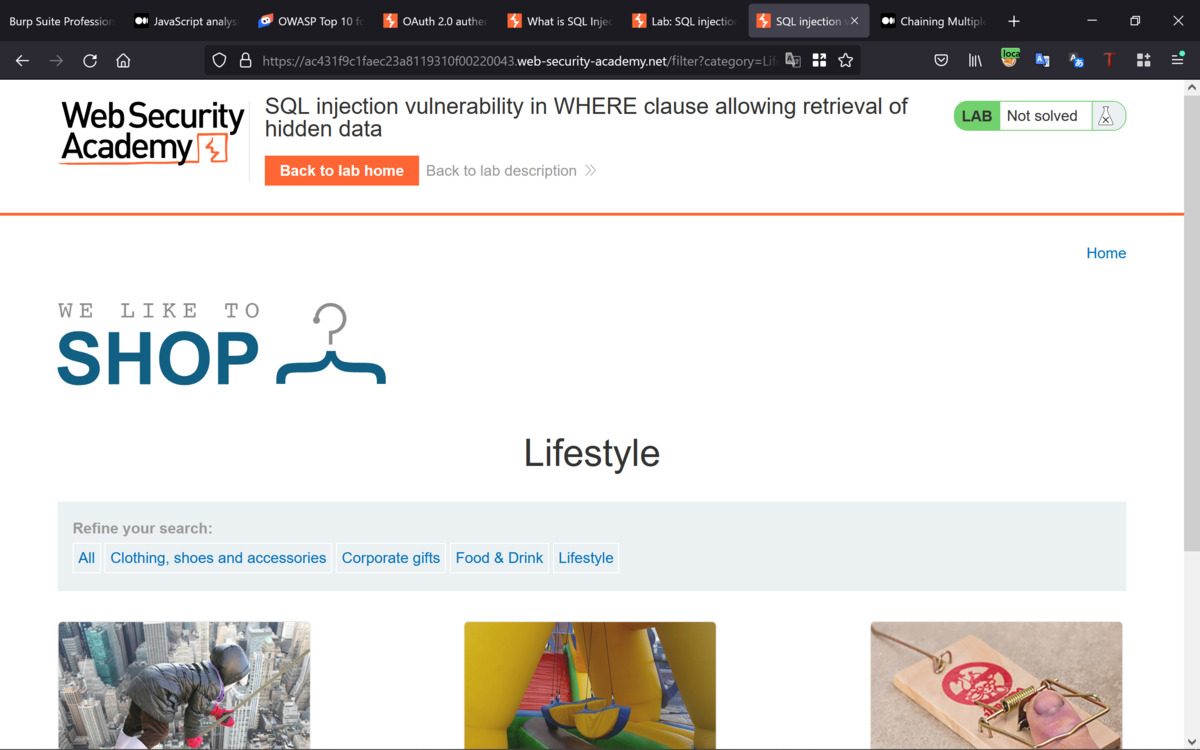
Task: Filter by Corporate gifts category
Action: pos(391,558)
